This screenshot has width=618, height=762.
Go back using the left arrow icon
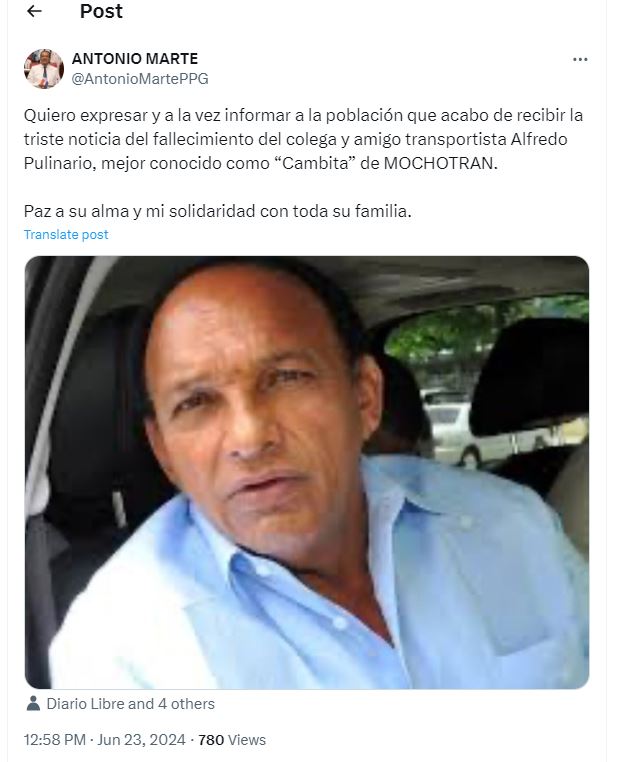(34, 11)
